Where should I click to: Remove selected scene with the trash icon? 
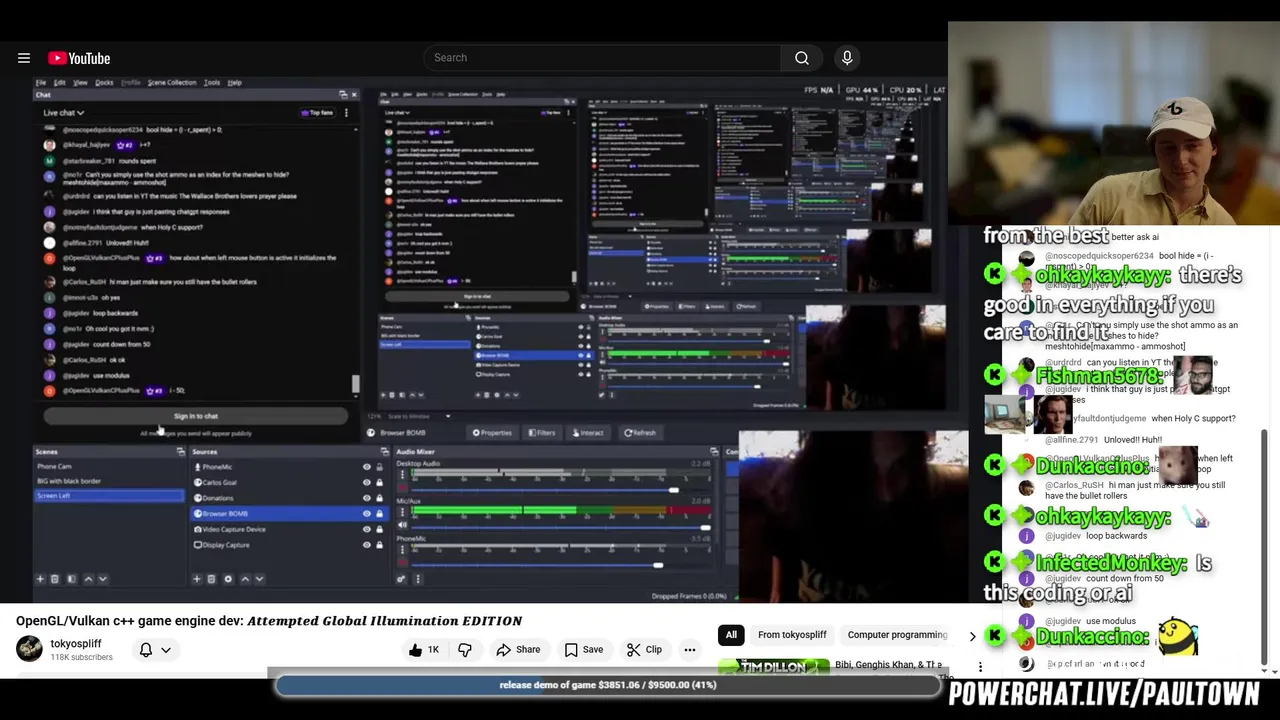[55, 579]
